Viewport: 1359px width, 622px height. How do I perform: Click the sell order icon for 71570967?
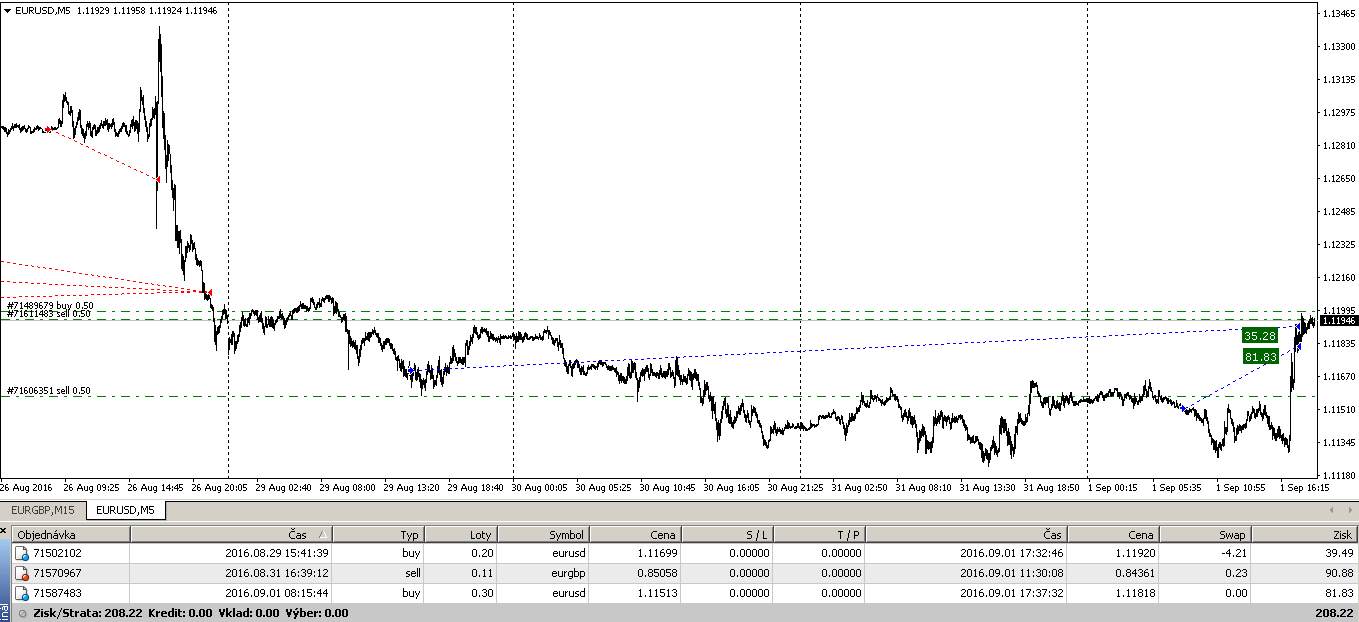coord(22,573)
